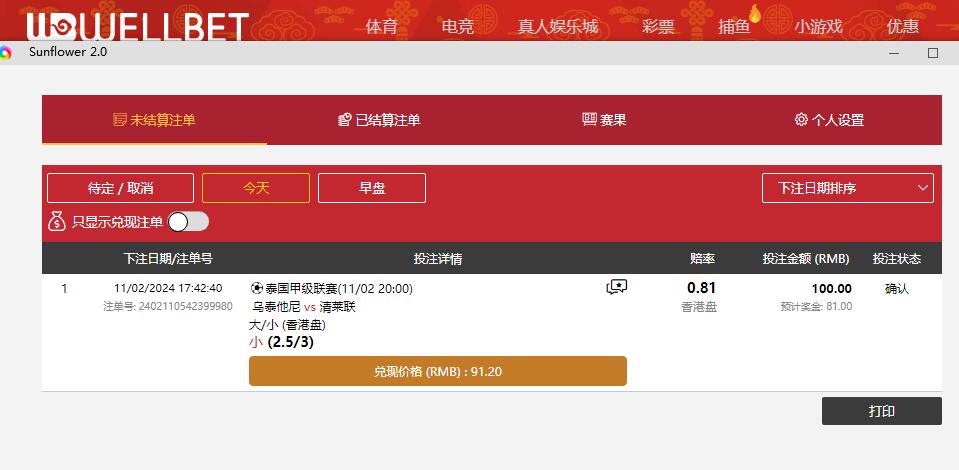This screenshot has height=470, width=959.
Task: Click the soccer ball icon beside 泰国甲级联赛
Action: click(x=257, y=288)
